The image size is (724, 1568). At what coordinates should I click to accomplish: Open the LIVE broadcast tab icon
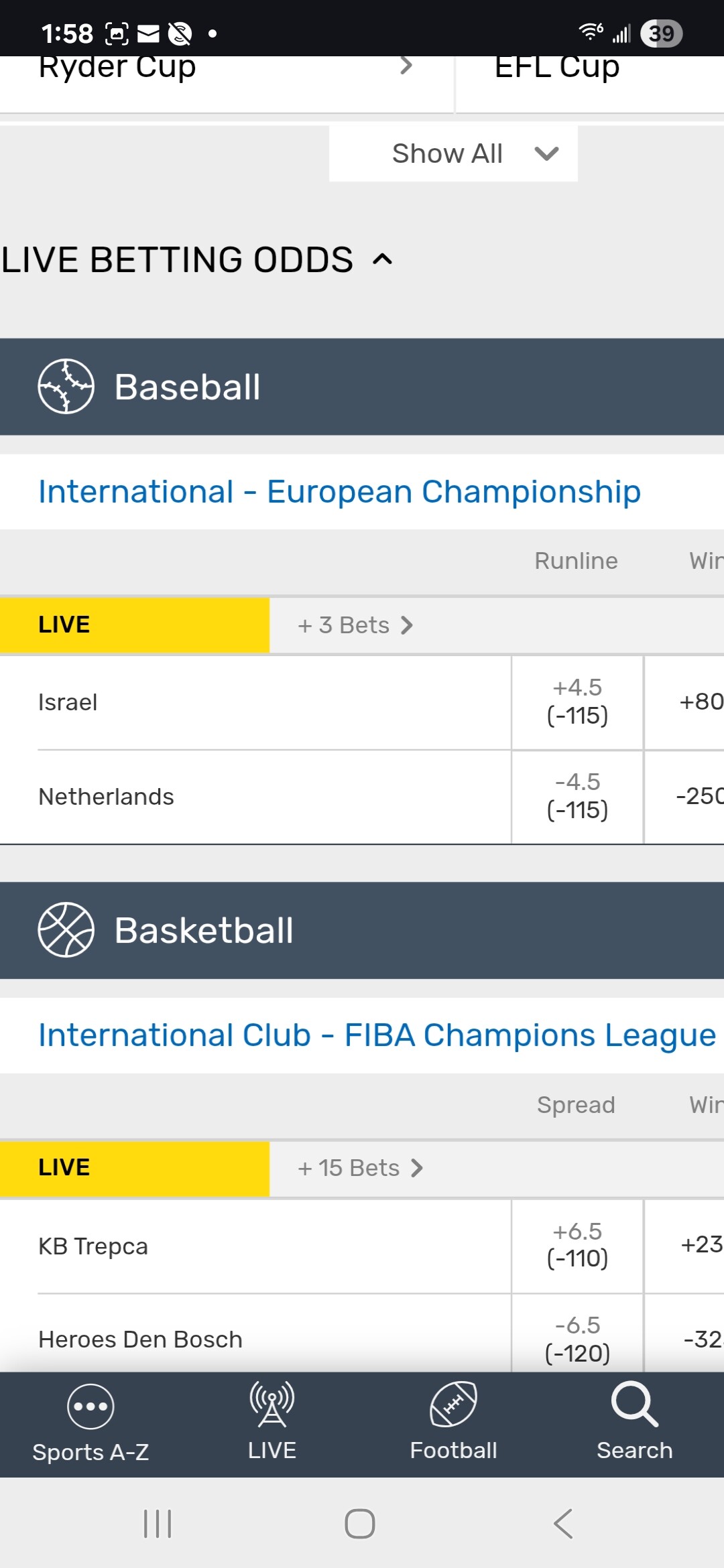tap(271, 1404)
